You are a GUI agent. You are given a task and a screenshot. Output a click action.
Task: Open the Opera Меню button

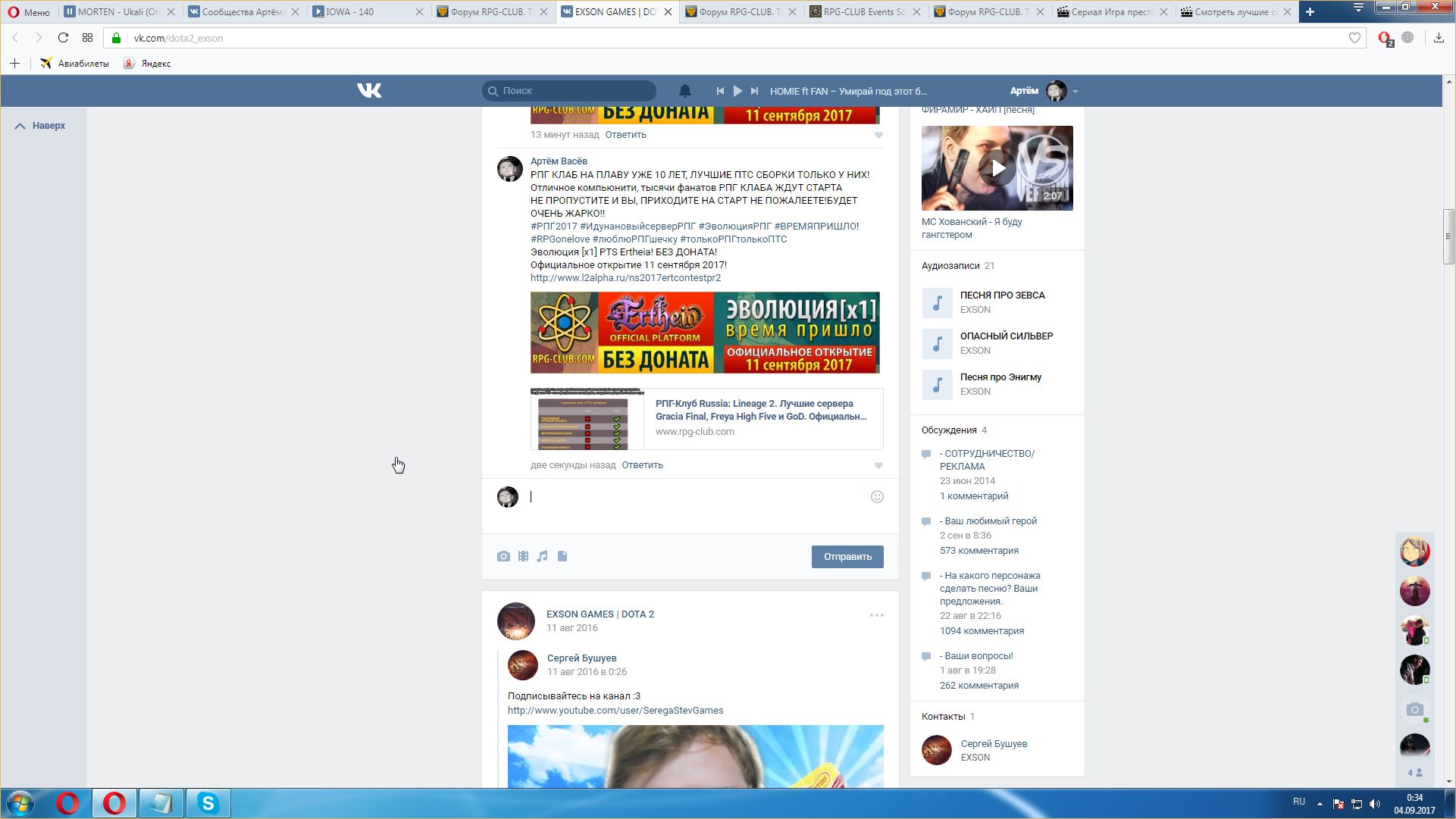click(x=29, y=12)
